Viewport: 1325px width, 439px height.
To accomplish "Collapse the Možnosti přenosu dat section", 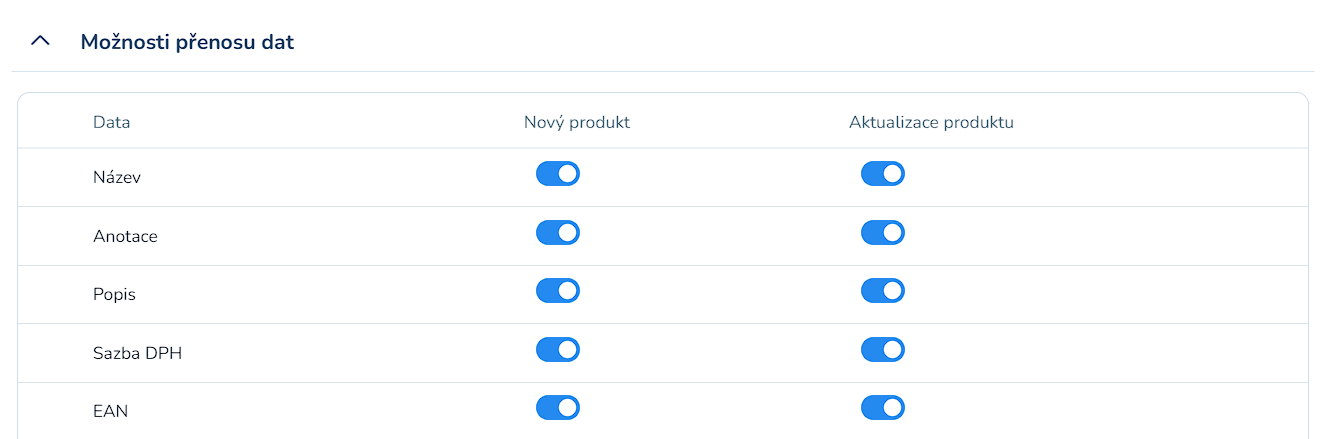I will coord(40,42).
